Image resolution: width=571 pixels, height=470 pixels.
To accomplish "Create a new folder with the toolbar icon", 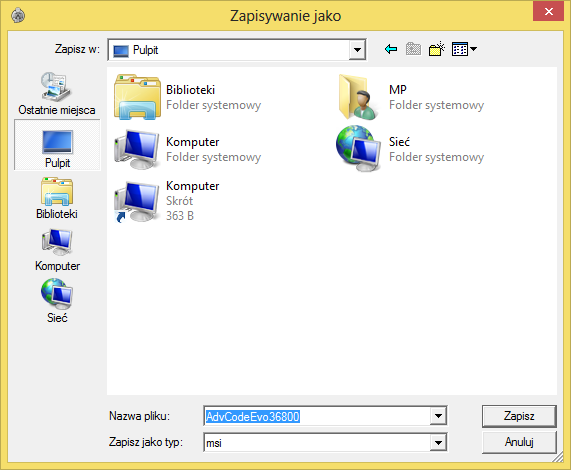I will [437, 49].
